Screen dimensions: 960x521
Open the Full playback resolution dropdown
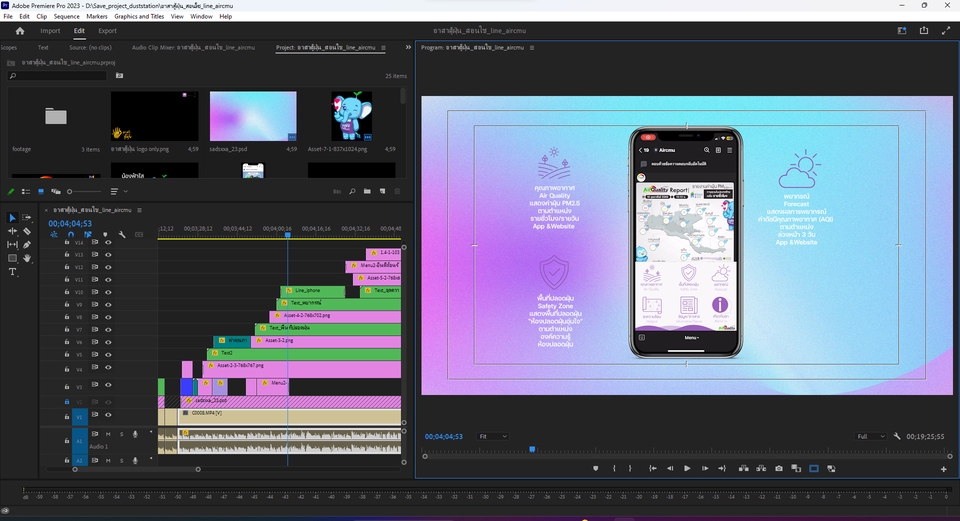[871, 437]
